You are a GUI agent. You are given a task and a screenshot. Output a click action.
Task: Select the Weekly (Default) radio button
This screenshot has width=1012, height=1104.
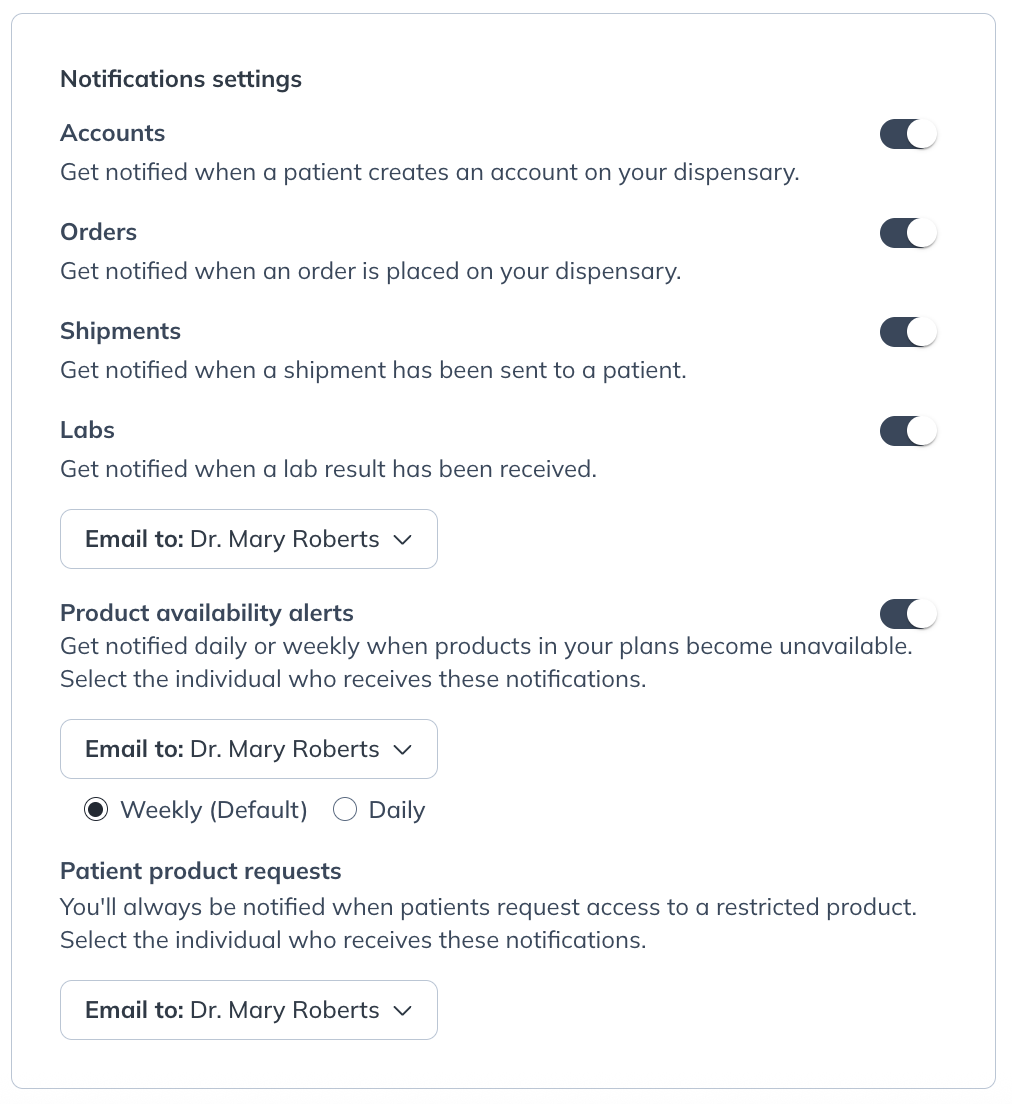pos(96,810)
